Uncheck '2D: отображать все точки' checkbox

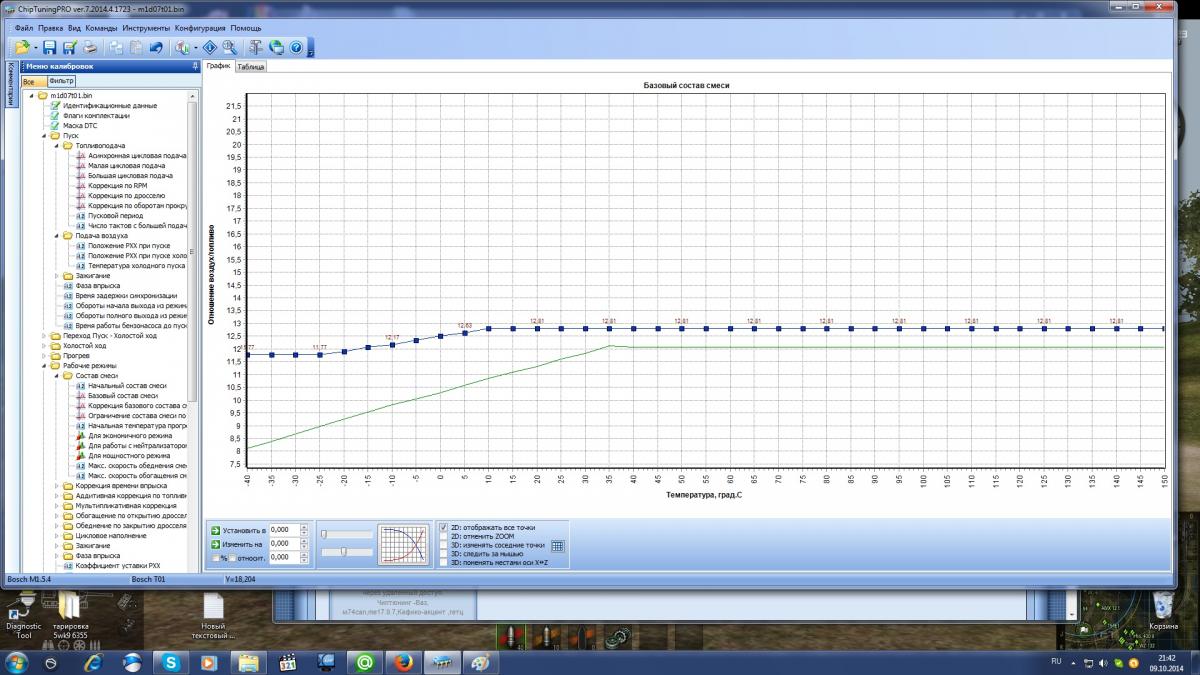444,527
